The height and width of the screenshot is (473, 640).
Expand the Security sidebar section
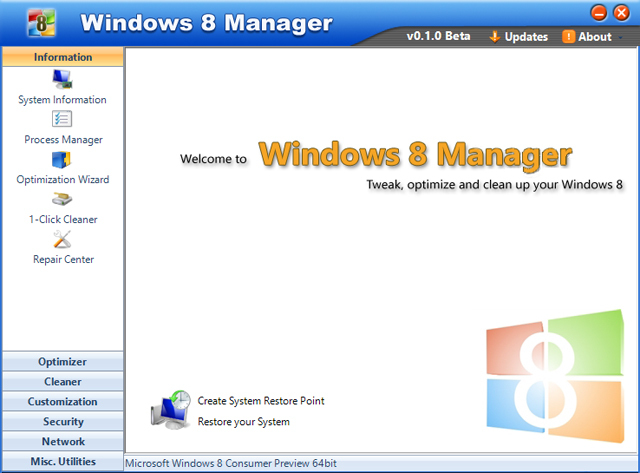pos(62,422)
